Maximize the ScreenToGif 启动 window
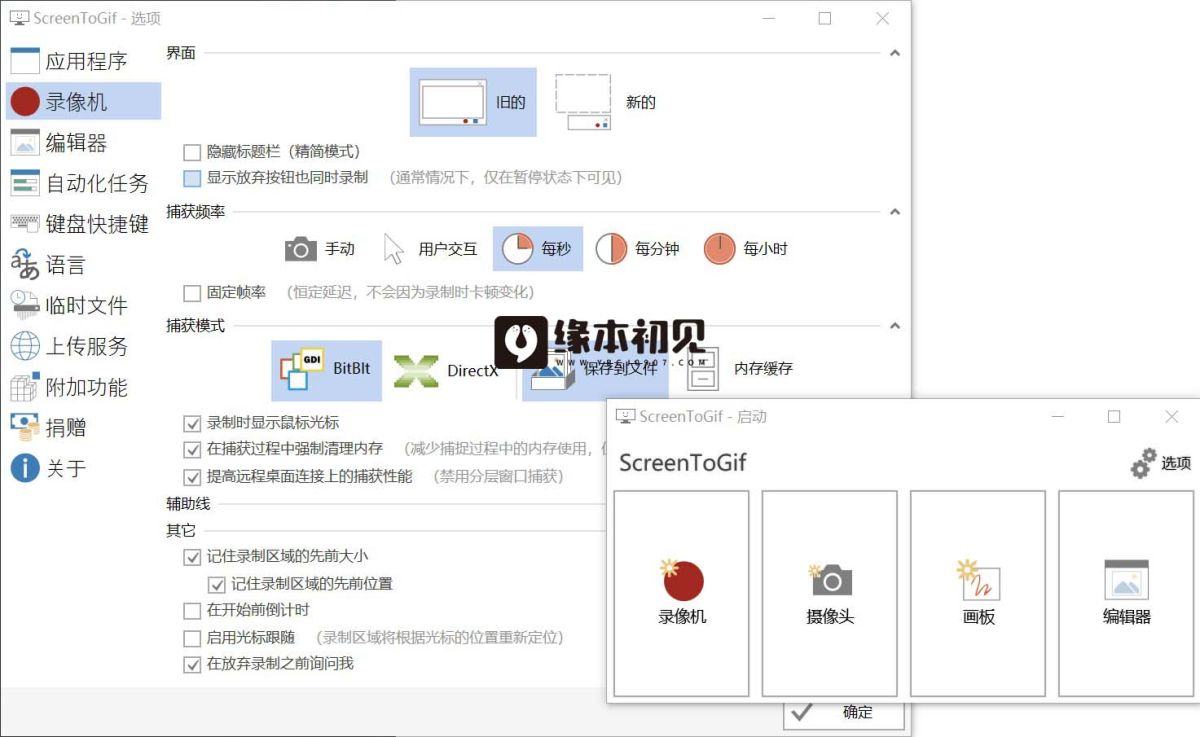Image resolution: width=1200 pixels, height=737 pixels. (x=1114, y=417)
